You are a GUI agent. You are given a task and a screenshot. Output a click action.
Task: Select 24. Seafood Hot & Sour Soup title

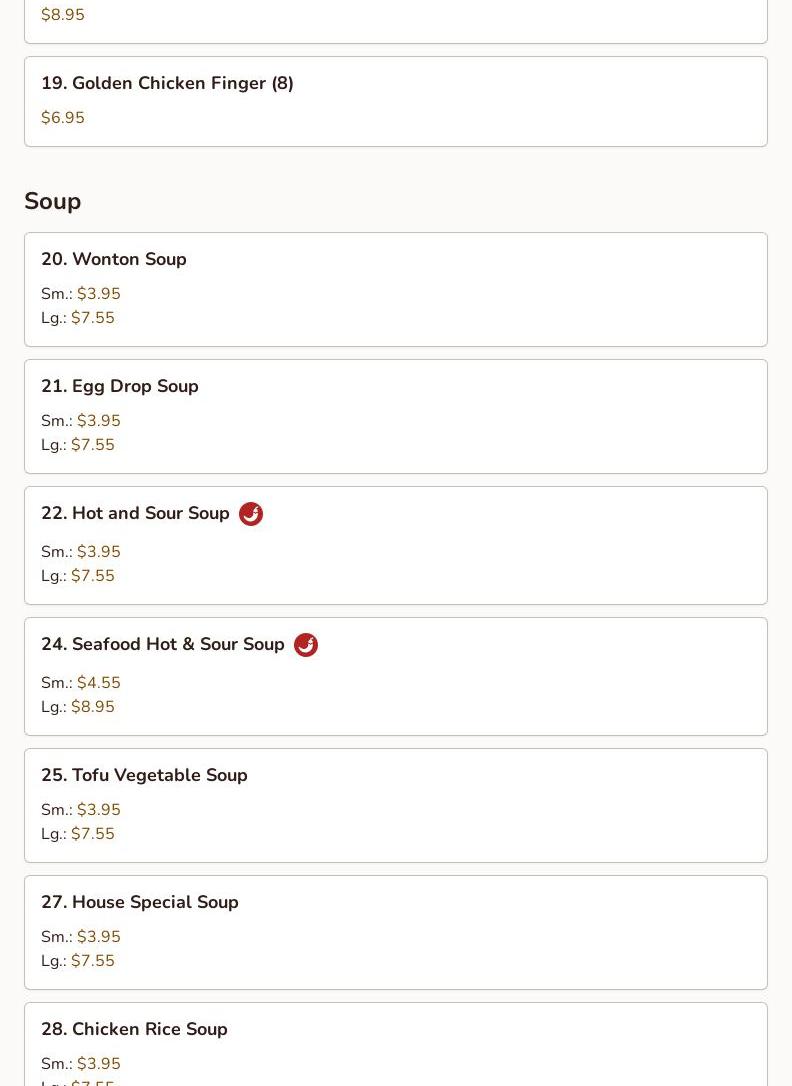coord(163,644)
